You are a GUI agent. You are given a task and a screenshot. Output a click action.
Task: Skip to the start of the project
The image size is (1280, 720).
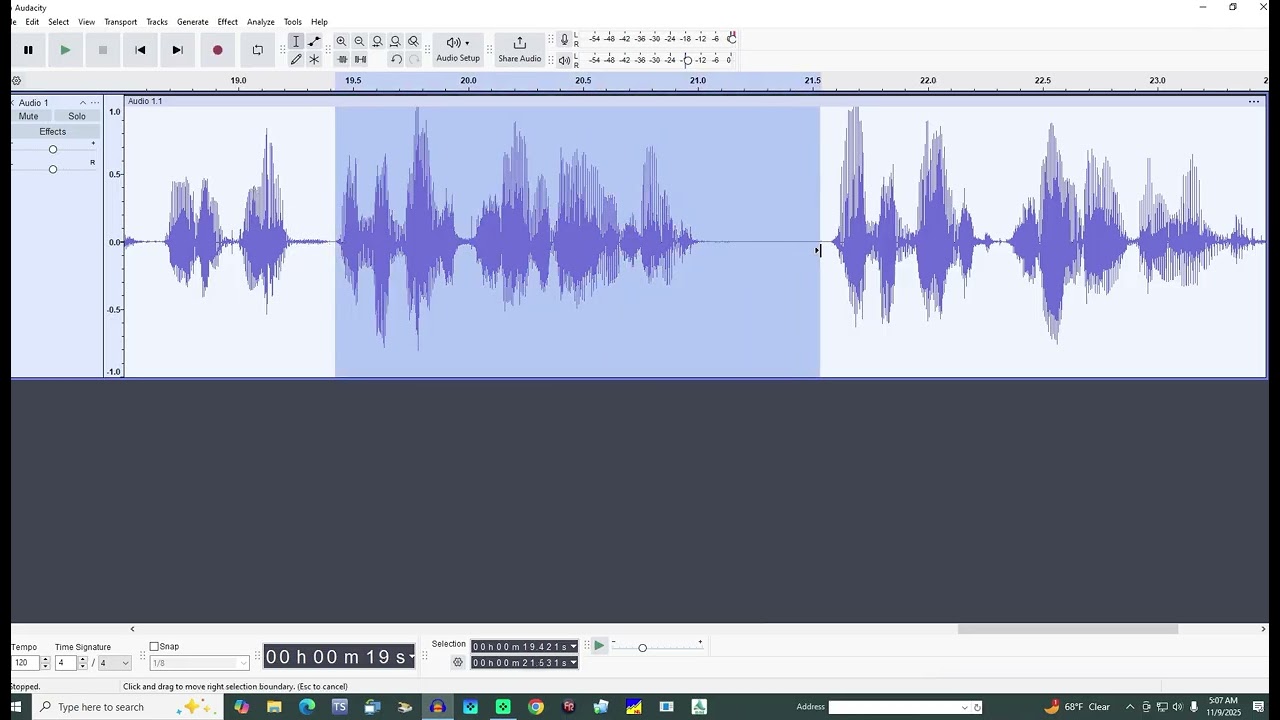click(x=140, y=50)
